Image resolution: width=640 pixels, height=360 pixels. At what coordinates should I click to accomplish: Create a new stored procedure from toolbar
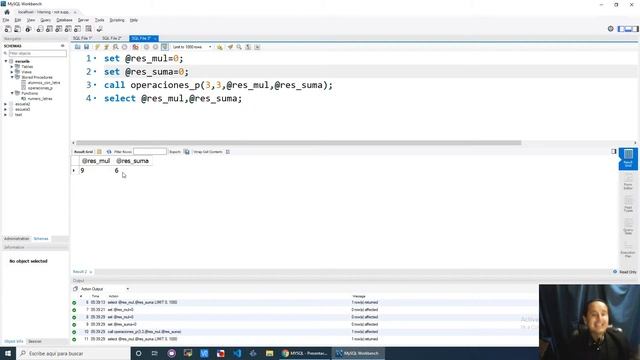[68, 29]
